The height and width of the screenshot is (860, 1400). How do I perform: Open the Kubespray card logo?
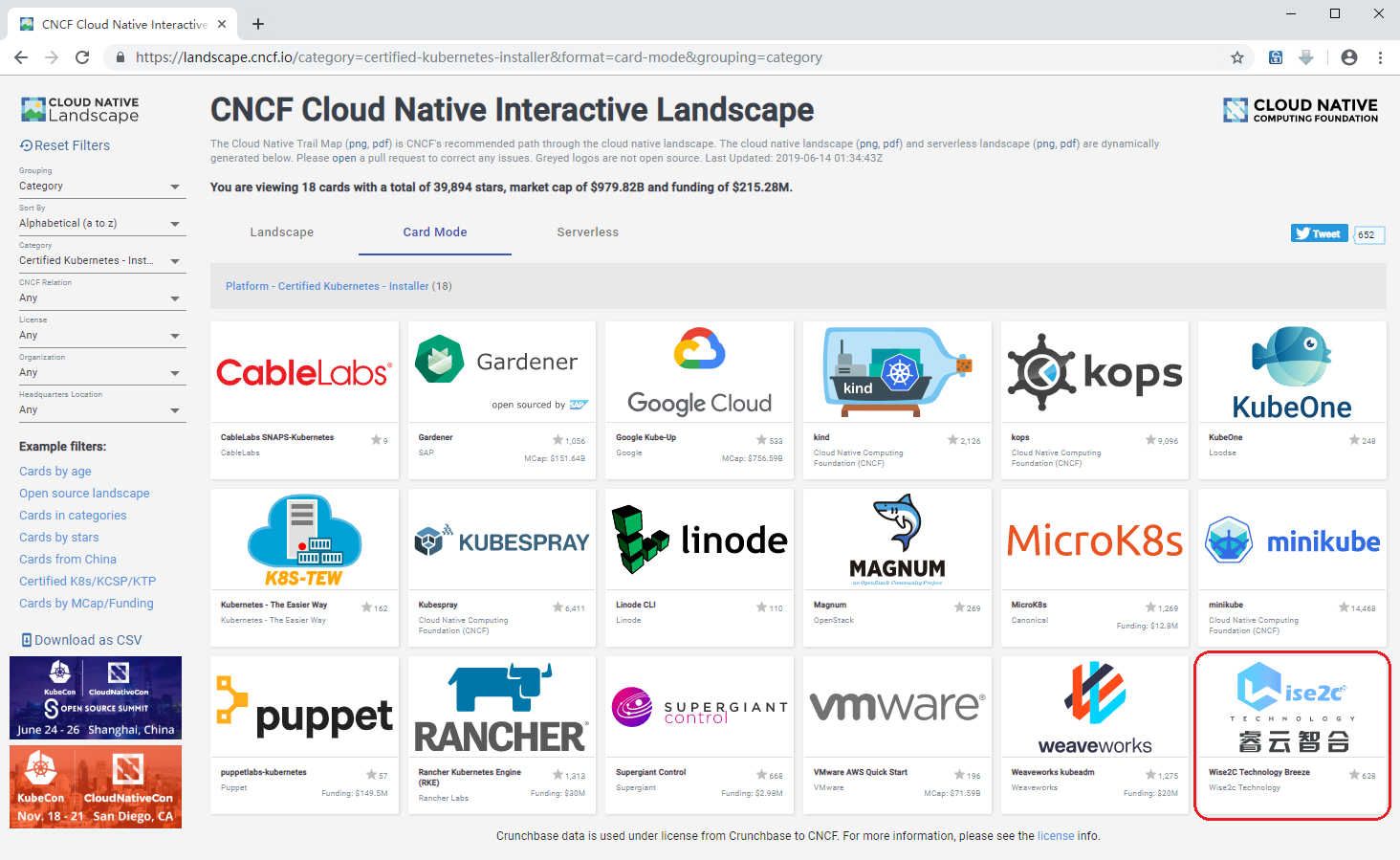coord(502,540)
